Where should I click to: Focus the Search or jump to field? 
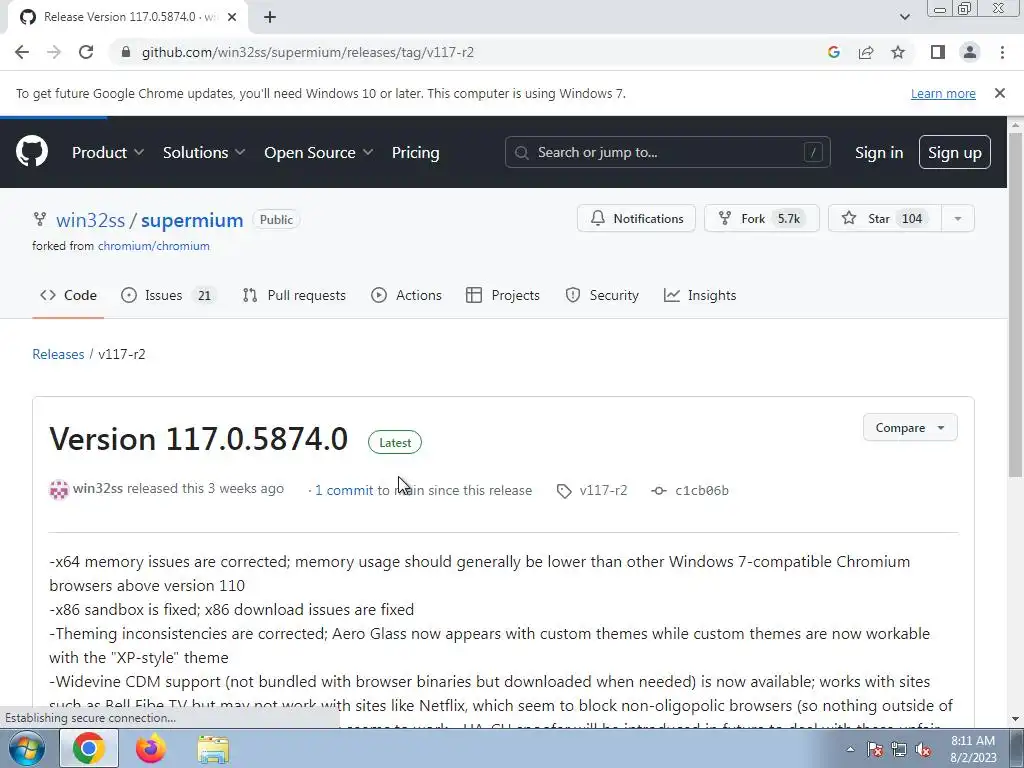tap(667, 152)
